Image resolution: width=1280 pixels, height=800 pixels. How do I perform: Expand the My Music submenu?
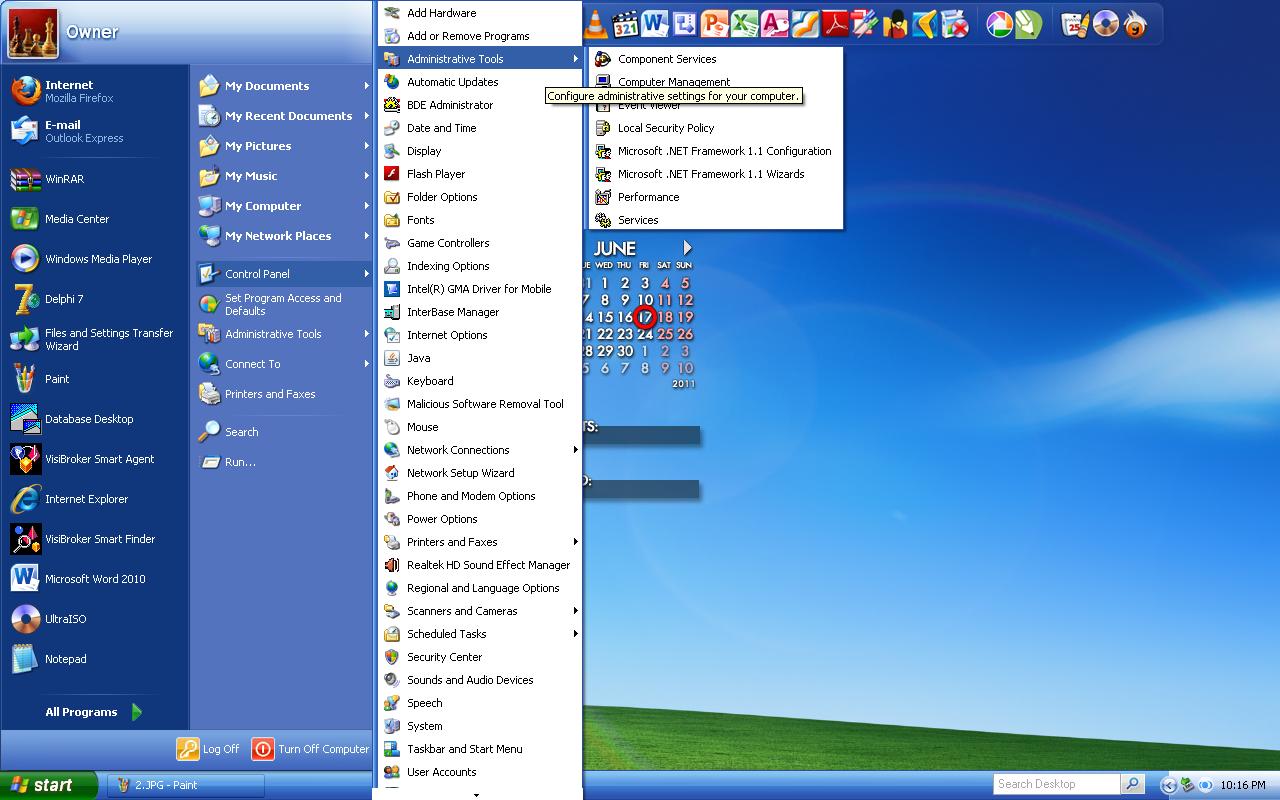point(284,176)
